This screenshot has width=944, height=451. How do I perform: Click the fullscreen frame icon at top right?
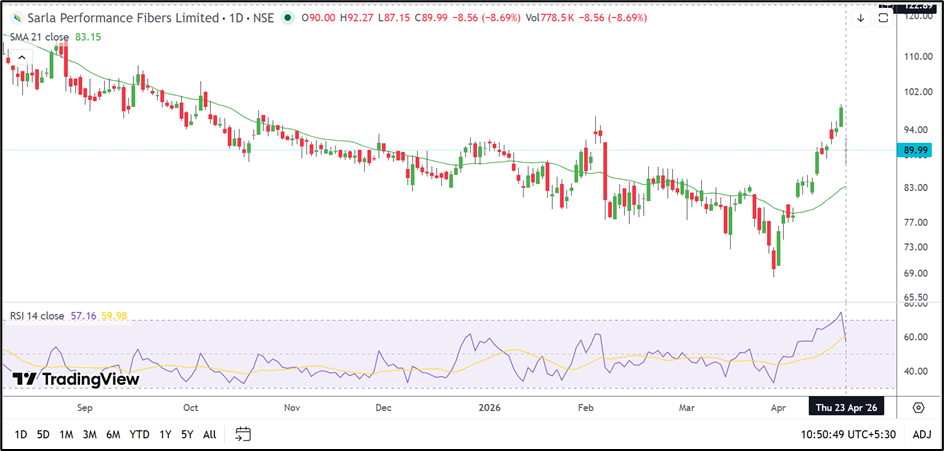click(883, 18)
